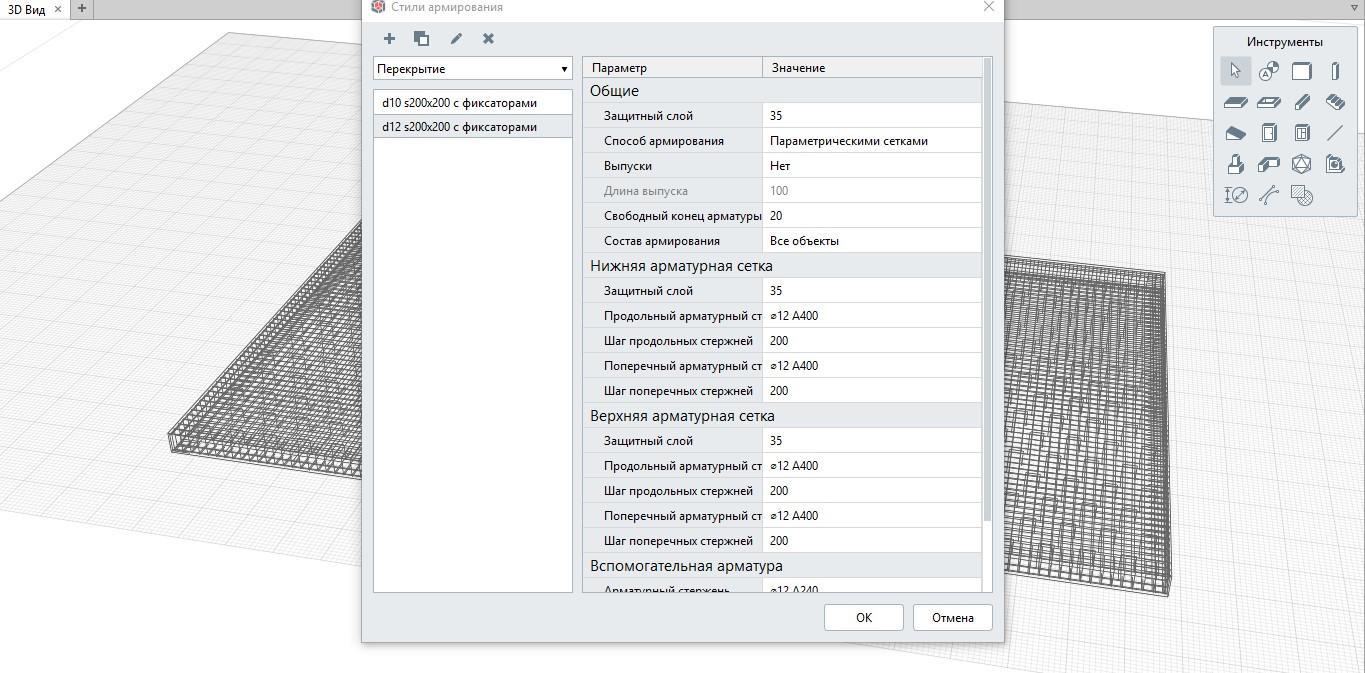Change lower mesh transverse rebar ⌀12 A400

point(872,366)
